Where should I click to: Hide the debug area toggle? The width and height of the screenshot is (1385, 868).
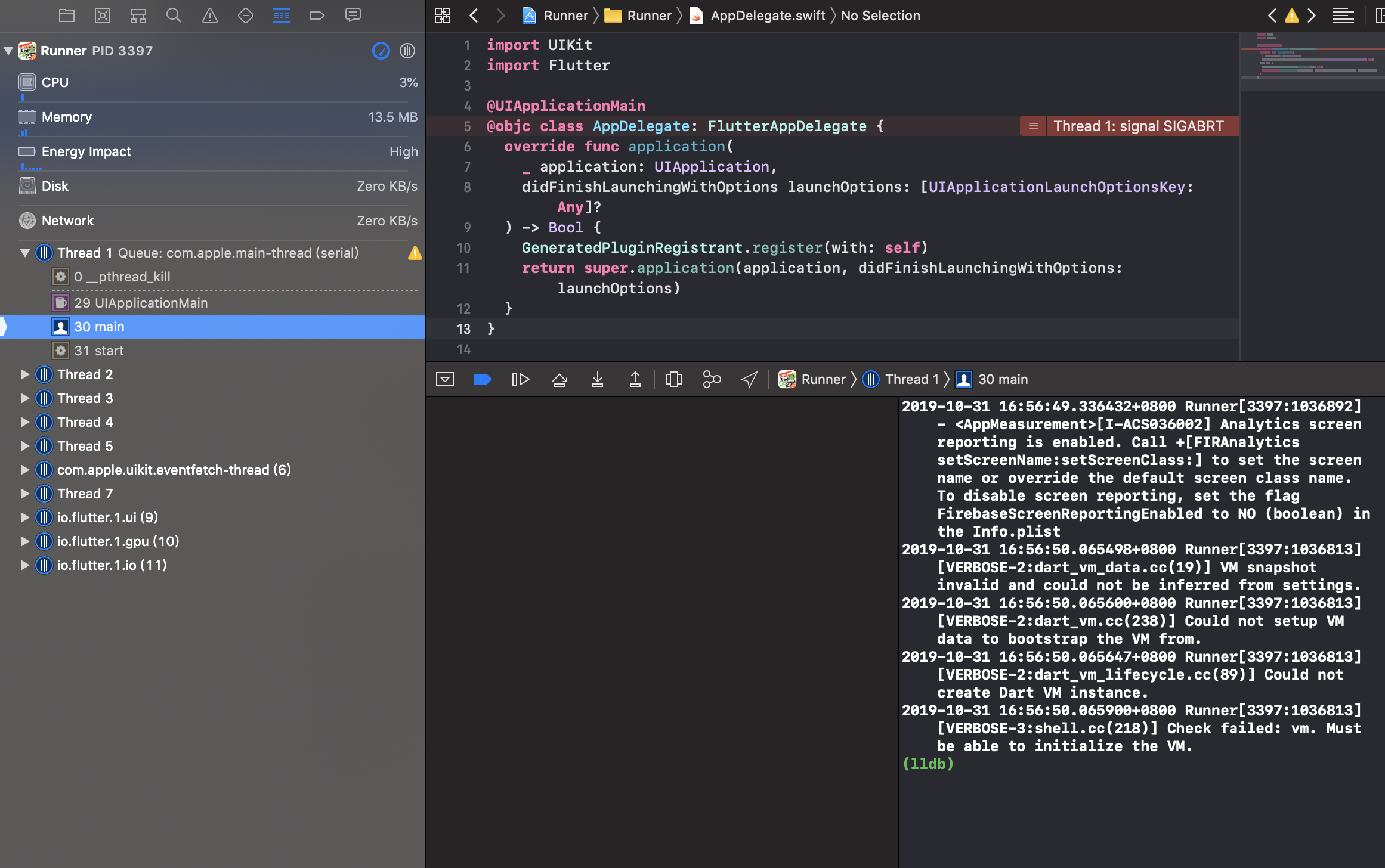[x=445, y=379]
